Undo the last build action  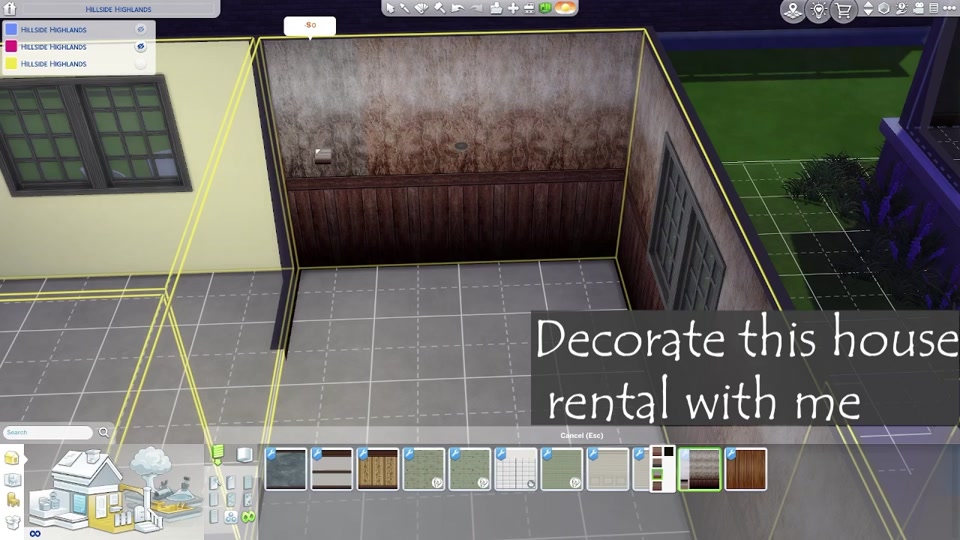(x=457, y=8)
